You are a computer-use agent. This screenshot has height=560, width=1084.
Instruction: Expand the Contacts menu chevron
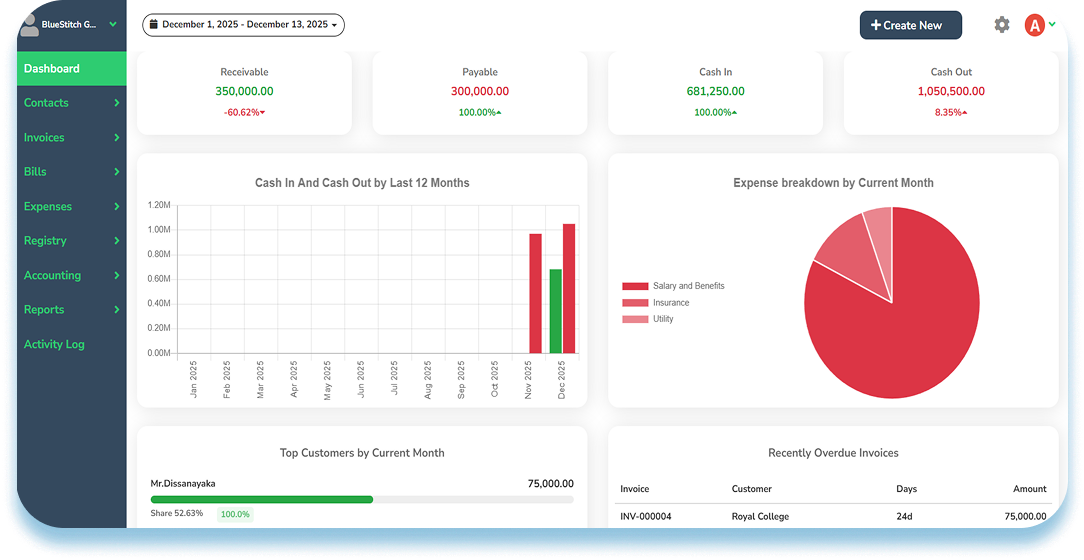[x=116, y=102]
